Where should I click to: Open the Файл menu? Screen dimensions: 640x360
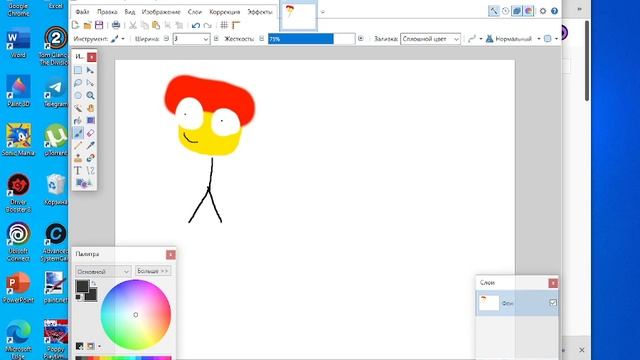[x=82, y=12]
